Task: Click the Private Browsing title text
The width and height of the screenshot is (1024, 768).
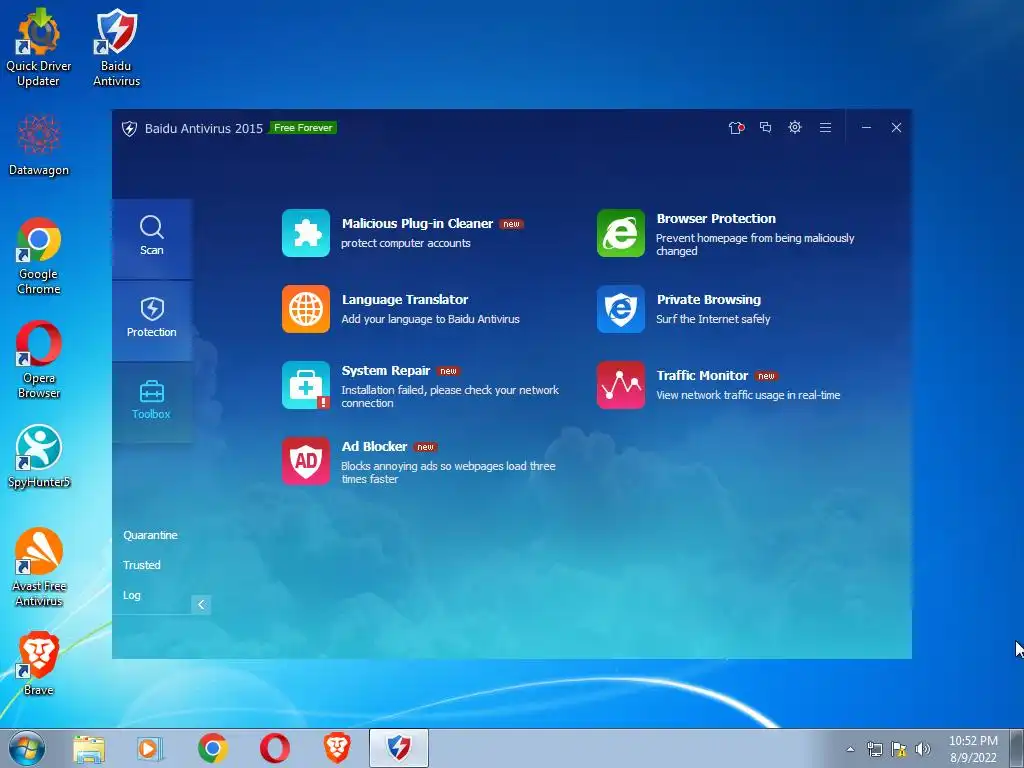Action: (709, 299)
